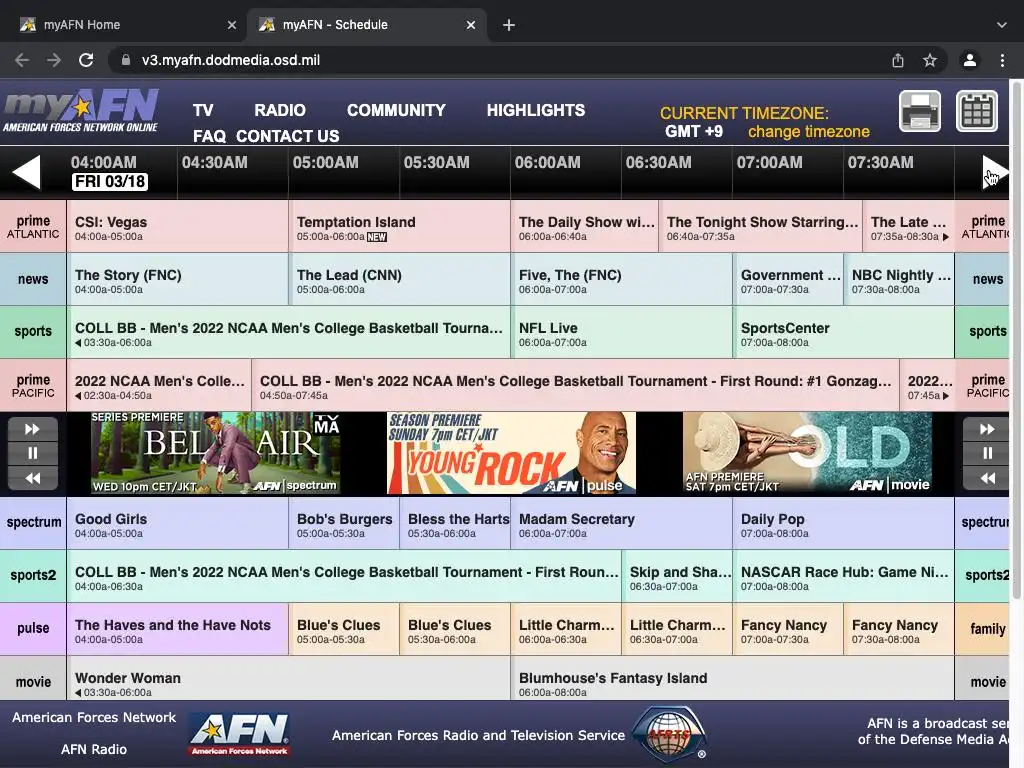
Task: Click the print schedule printer icon
Action: 920,111
